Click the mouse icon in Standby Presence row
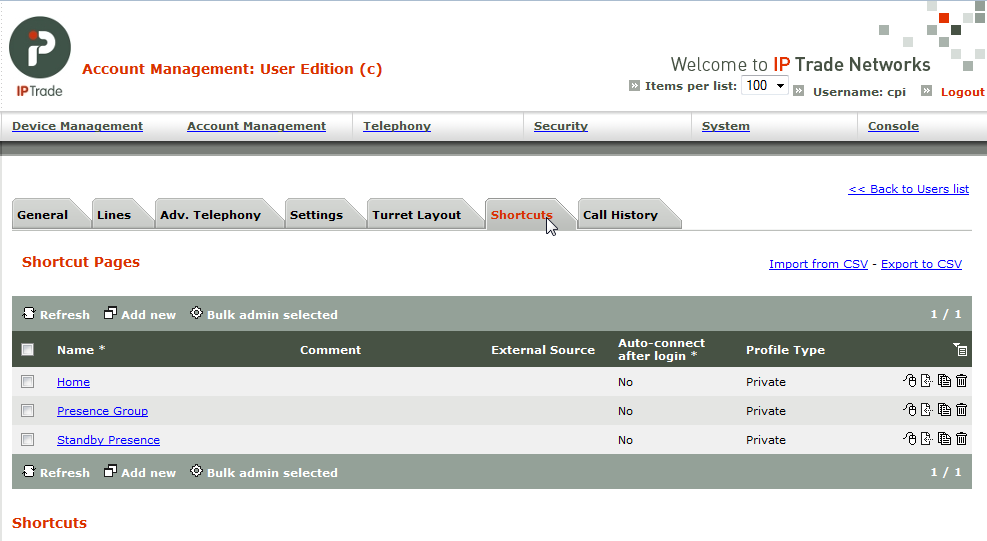The width and height of the screenshot is (987, 541). (909, 439)
